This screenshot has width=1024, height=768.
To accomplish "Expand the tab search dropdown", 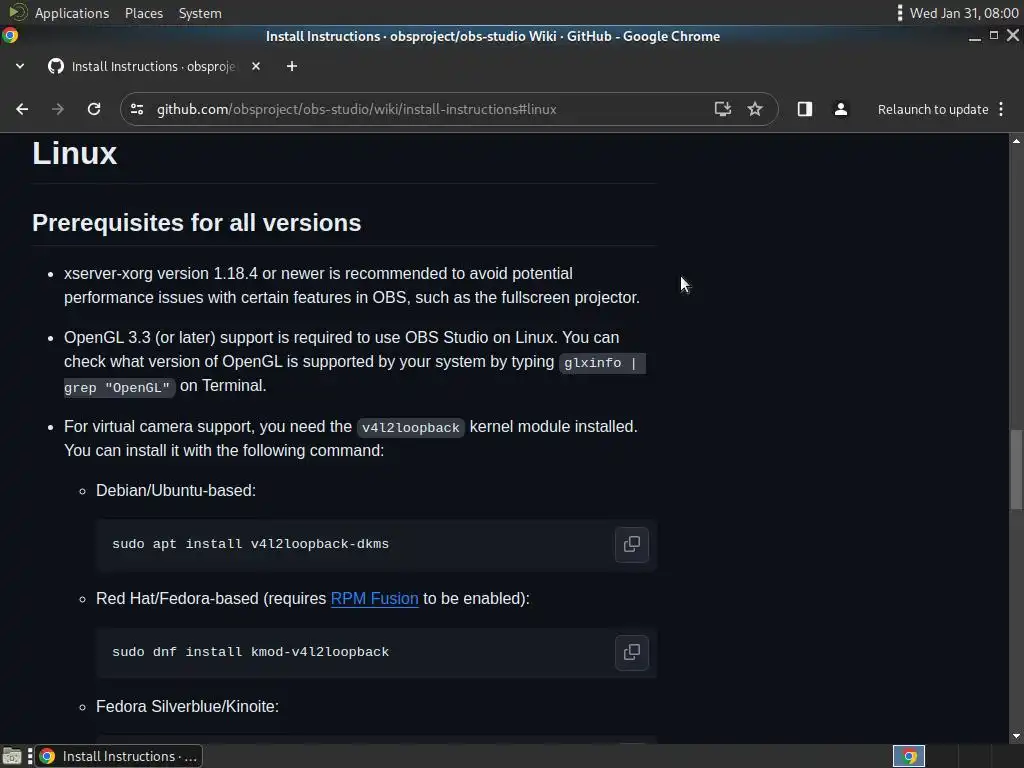I will pyautogui.click(x=20, y=66).
